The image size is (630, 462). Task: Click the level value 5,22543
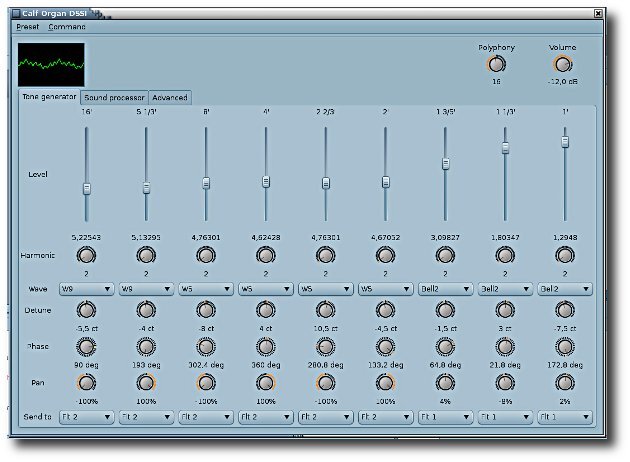tap(86, 237)
